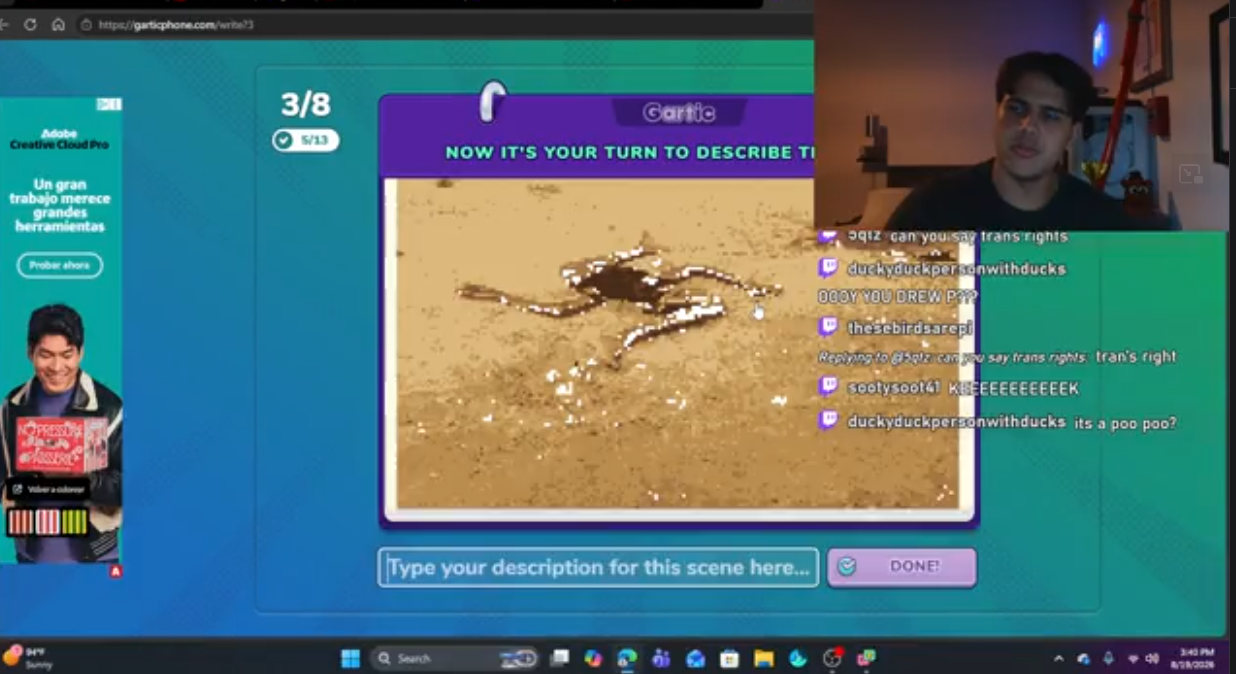The image size is (1236, 674).
Task: Click the chat username duckyduckpersonwithducks above 'OOOY YOU DREW P???'
Action: 956,269
